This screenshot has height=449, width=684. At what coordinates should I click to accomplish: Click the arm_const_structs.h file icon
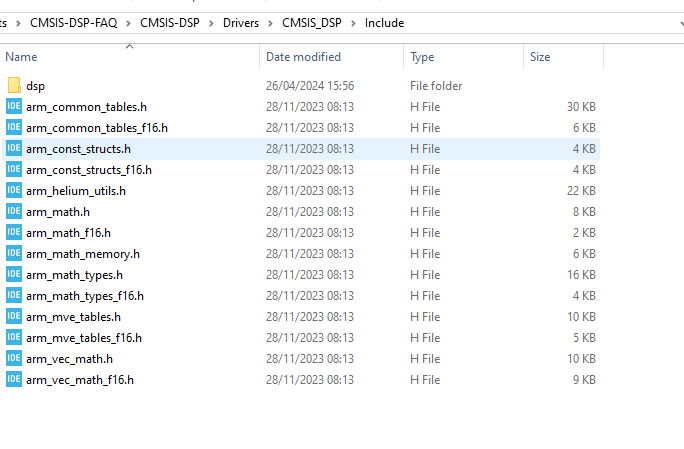(x=14, y=148)
